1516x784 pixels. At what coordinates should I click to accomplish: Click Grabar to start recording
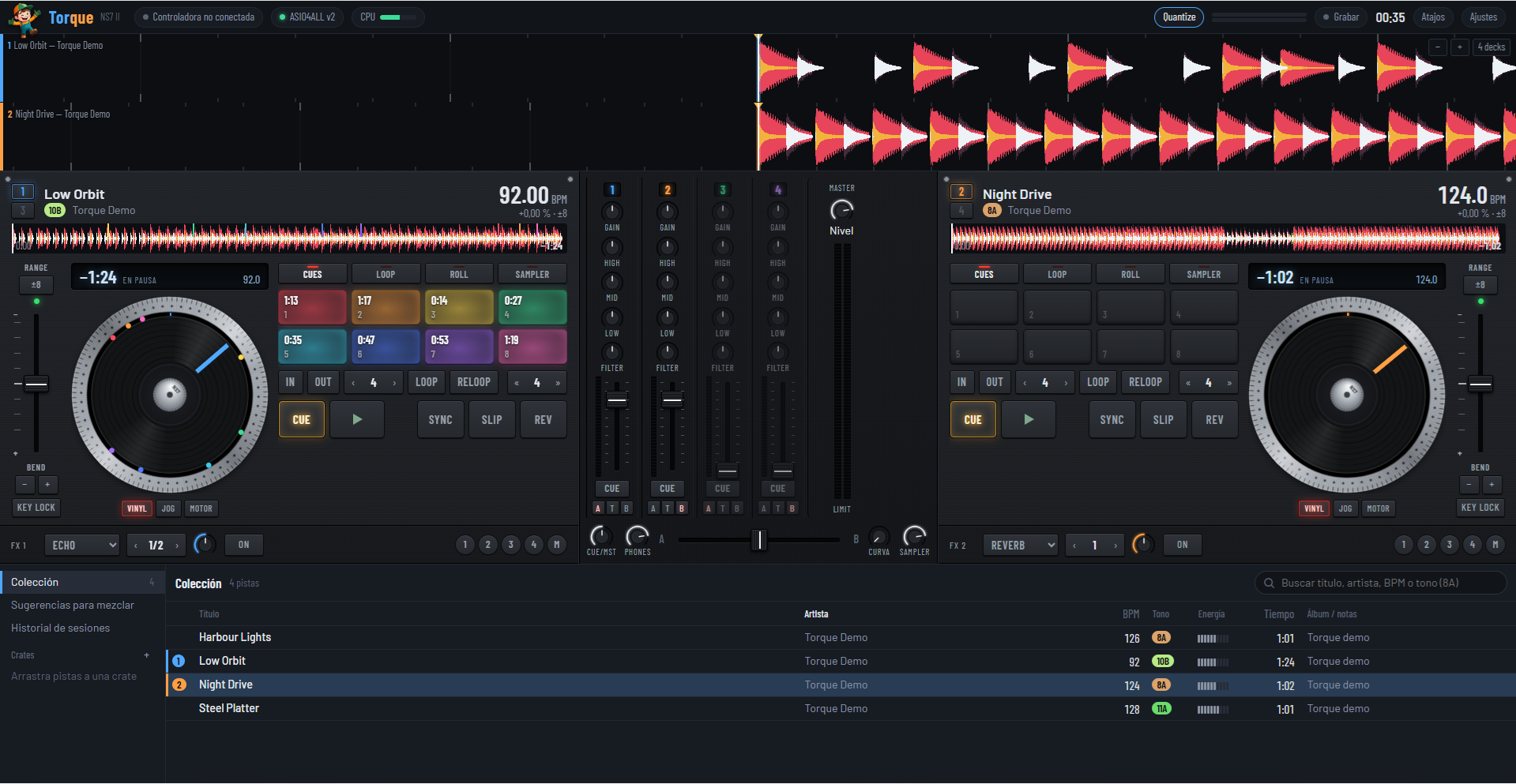click(x=1341, y=17)
